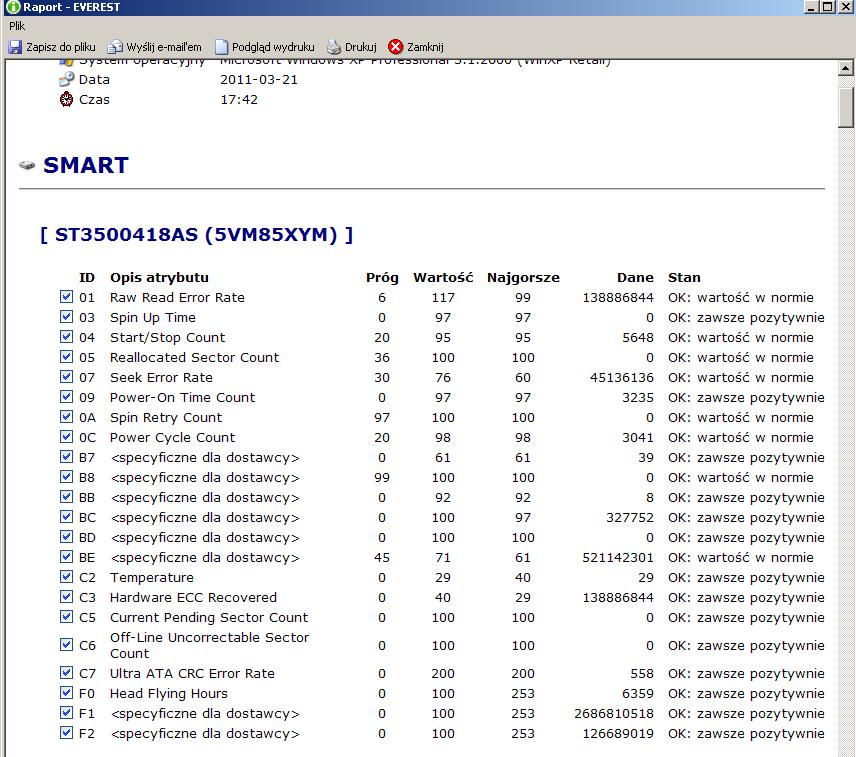The height and width of the screenshot is (757, 856).
Task: Click the Start/Stop Count data value 5648
Action: (x=638, y=337)
